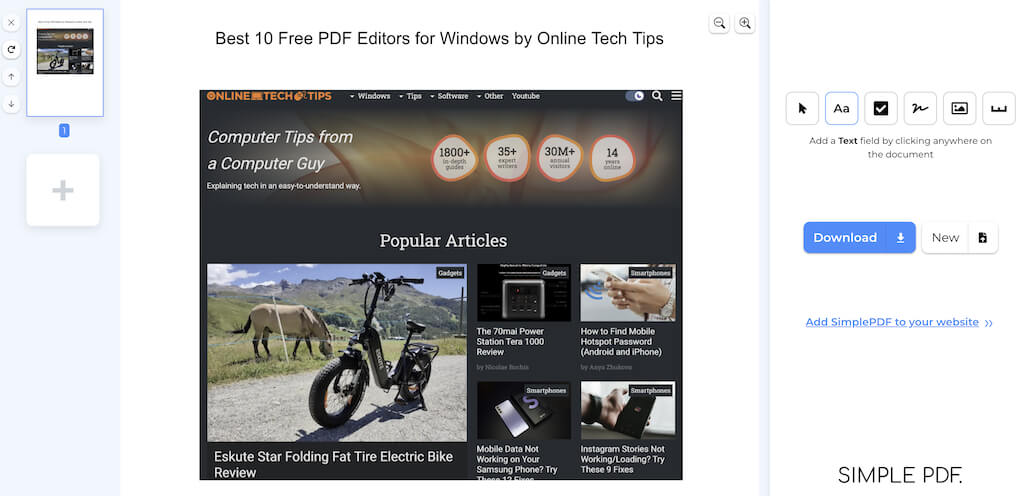This screenshot has width=1024, height=496.
Task: Expand the Windows menu in webpage
Action: (370, 96)
